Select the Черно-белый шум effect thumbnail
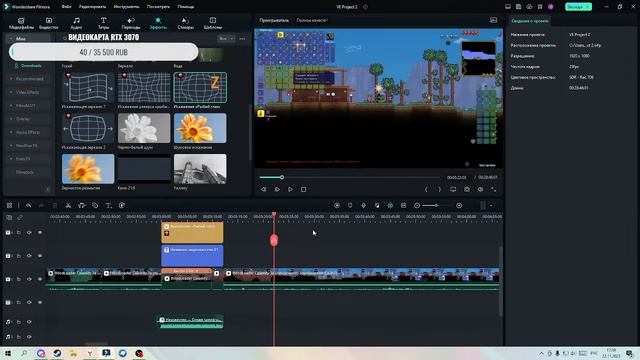 click(x=144, y=128)
